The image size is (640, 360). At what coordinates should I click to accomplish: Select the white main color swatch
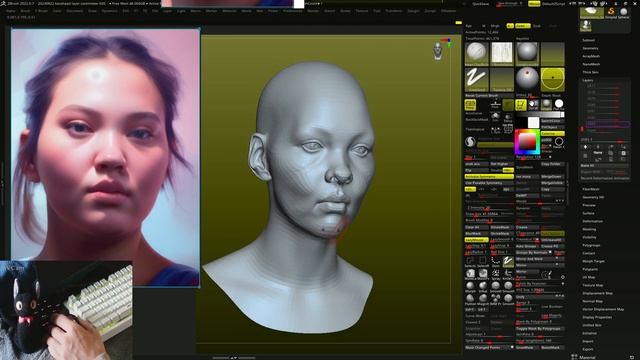(533, 122)
